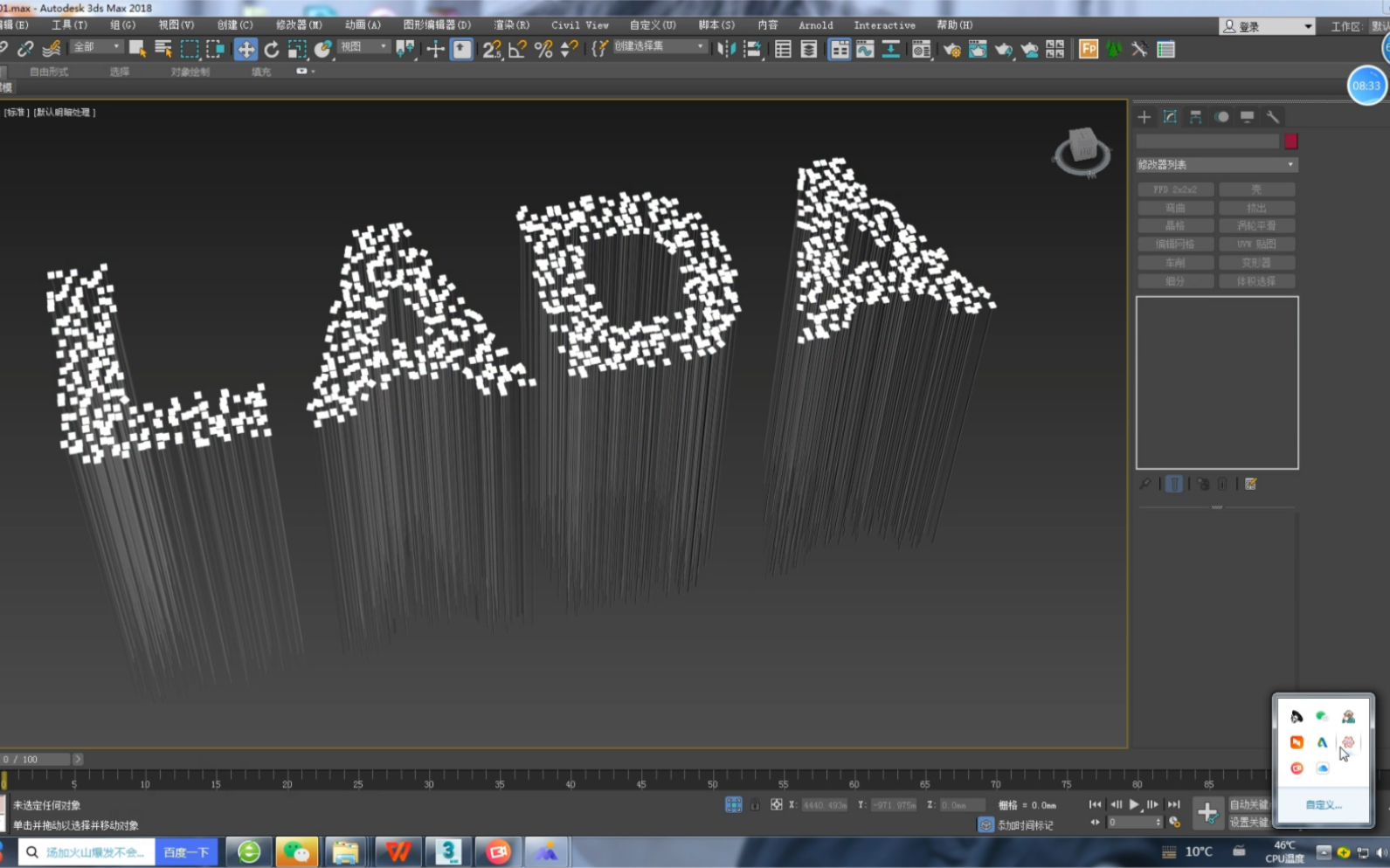The width and height of the screenshot is (1390, 868).
Task: Click the 涡轮平滑 modifier button
Action: (1256, 226)
